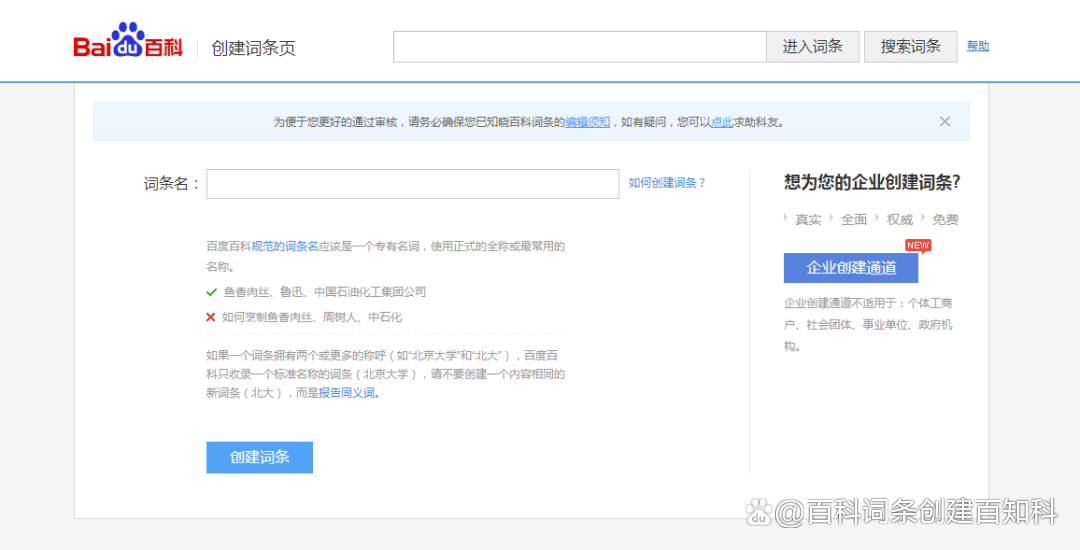Open the 帮助 help link
Viewport: 1080px width, 550px height.
(x=977, y=46)
